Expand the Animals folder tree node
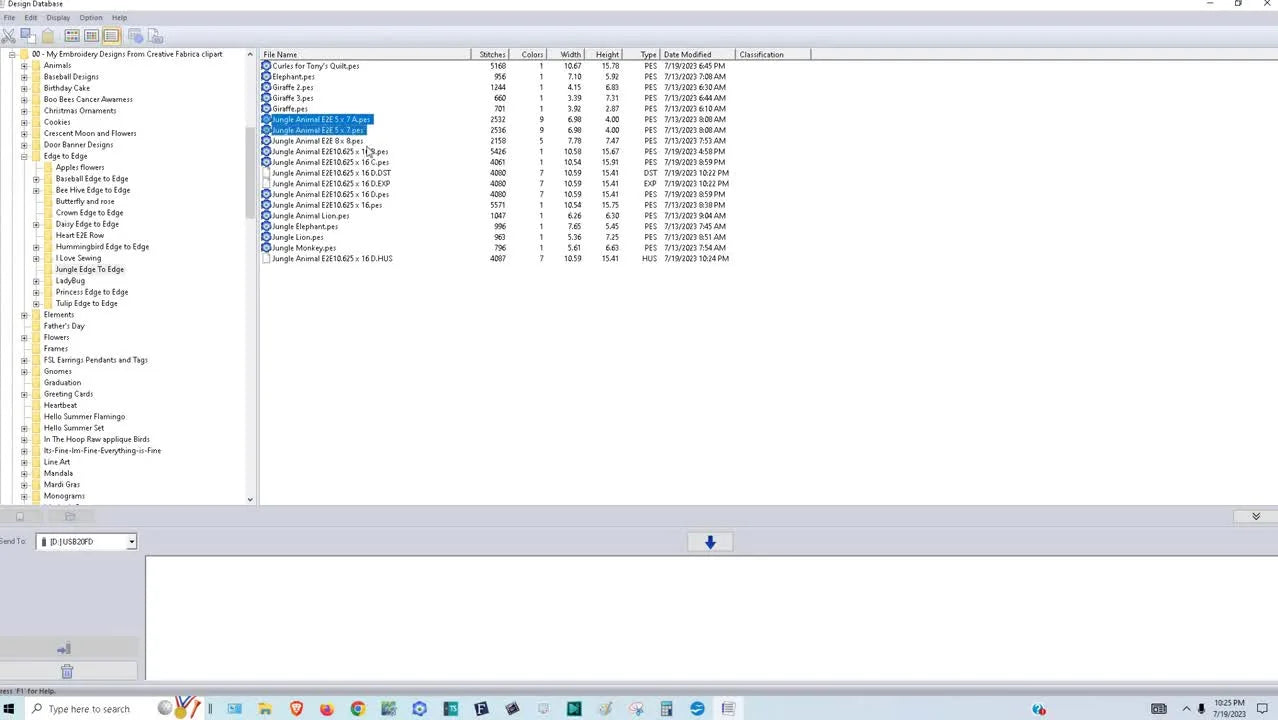 (x=24, y=66)
